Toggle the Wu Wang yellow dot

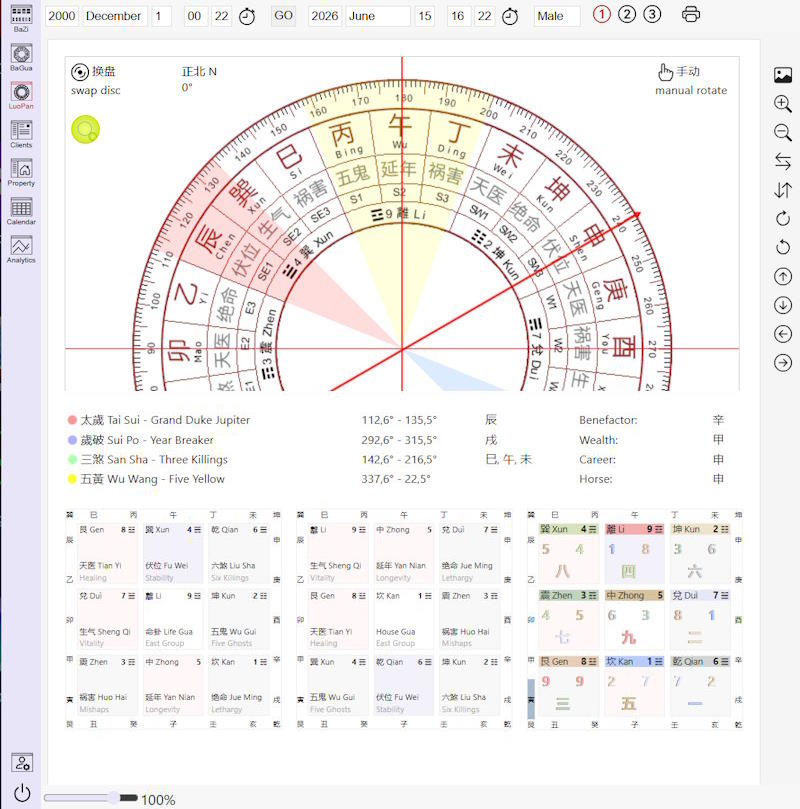click(x=72, y=479)
